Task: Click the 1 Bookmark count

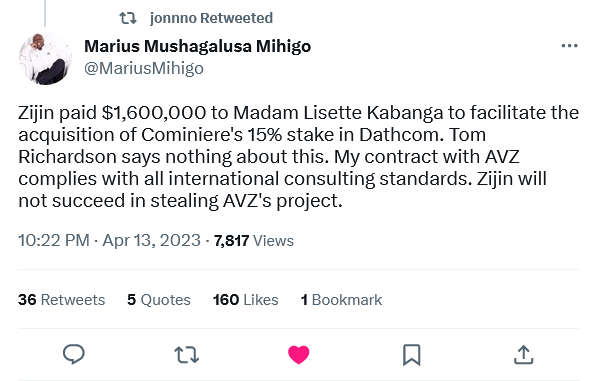Action: pos(341,300)
